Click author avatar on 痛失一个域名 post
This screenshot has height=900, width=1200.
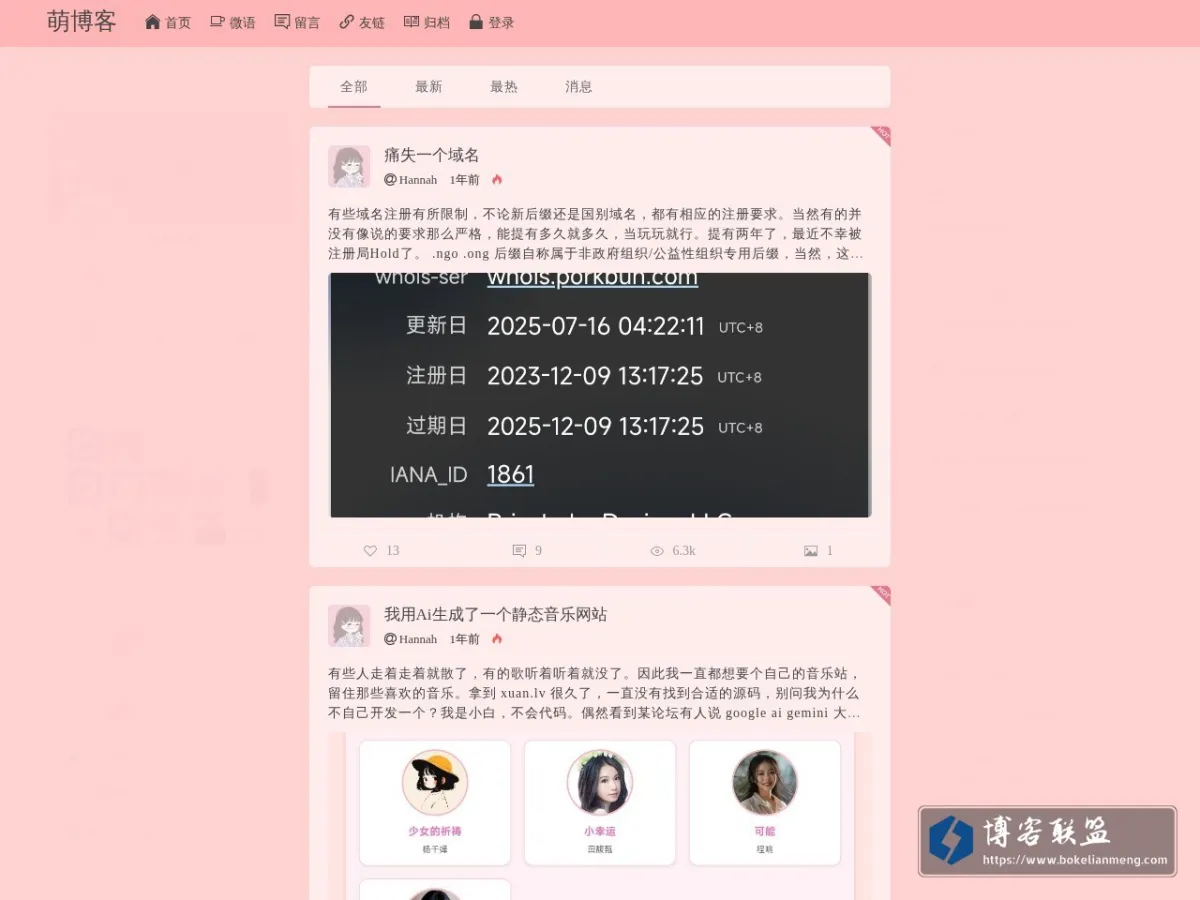pyautogui.click(x=349, y=167)
